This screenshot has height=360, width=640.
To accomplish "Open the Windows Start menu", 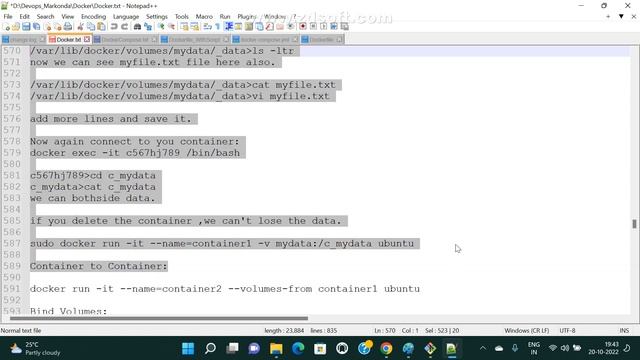I will pos(188,349).
